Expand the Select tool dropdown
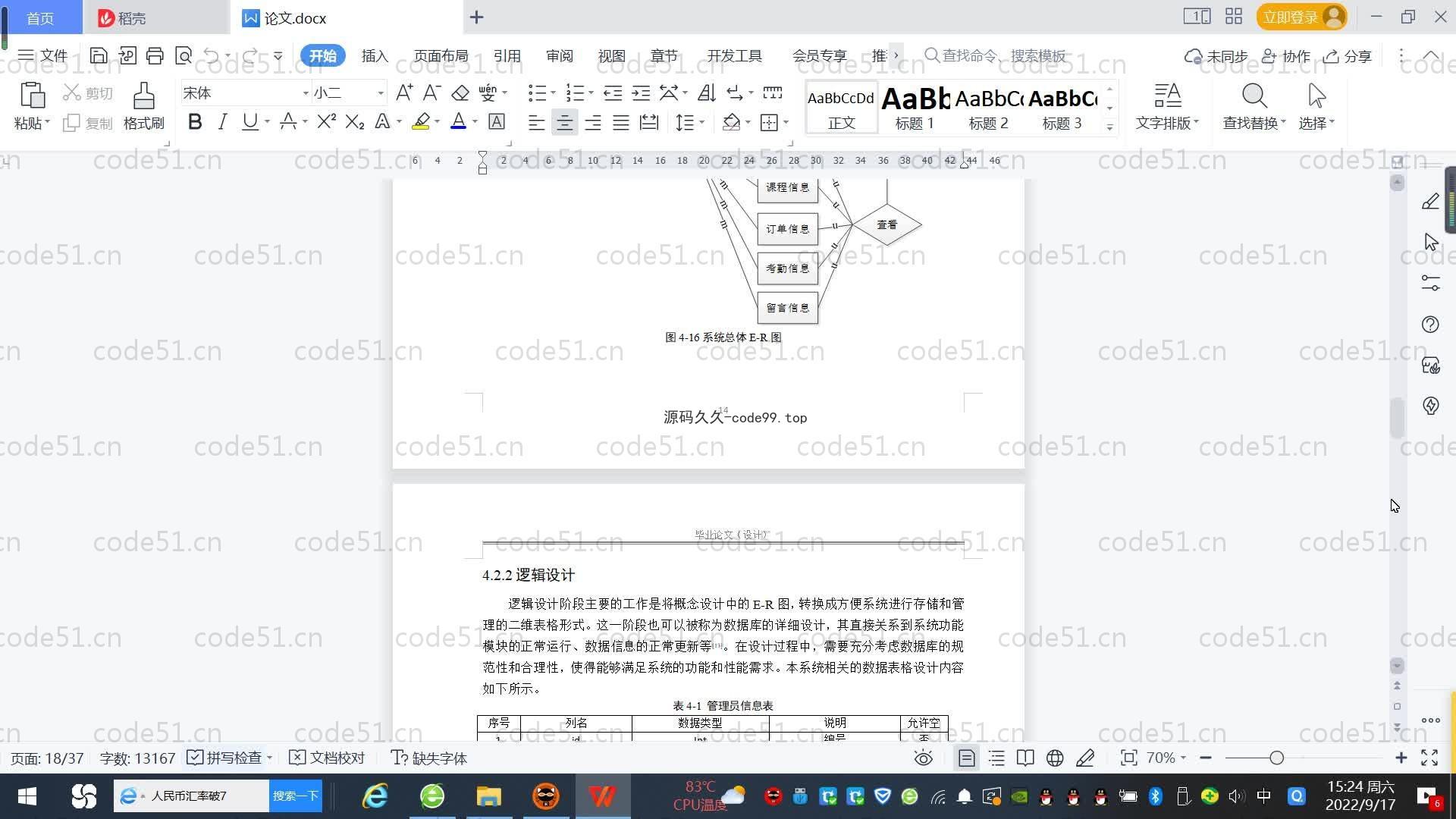The height and width of the screenshot is (819, 1456). (x=1332, y=122)
